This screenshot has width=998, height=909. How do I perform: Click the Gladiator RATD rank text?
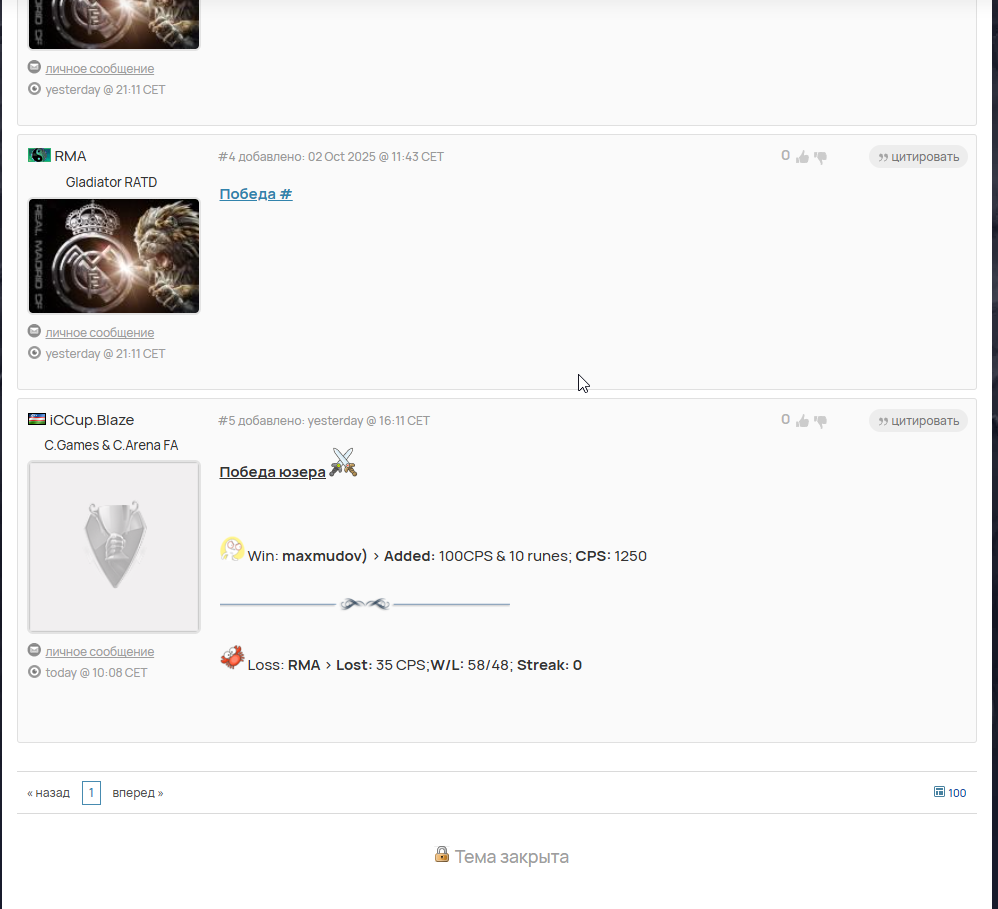coord(111,182)
